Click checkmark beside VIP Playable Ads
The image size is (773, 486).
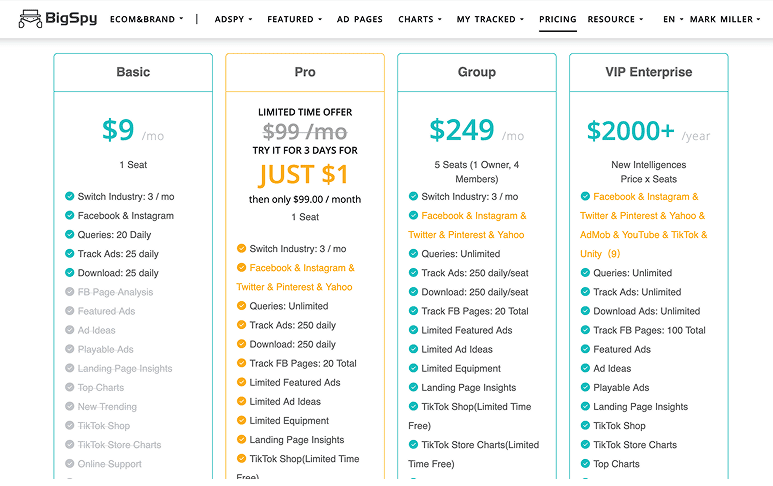[585, 388]
